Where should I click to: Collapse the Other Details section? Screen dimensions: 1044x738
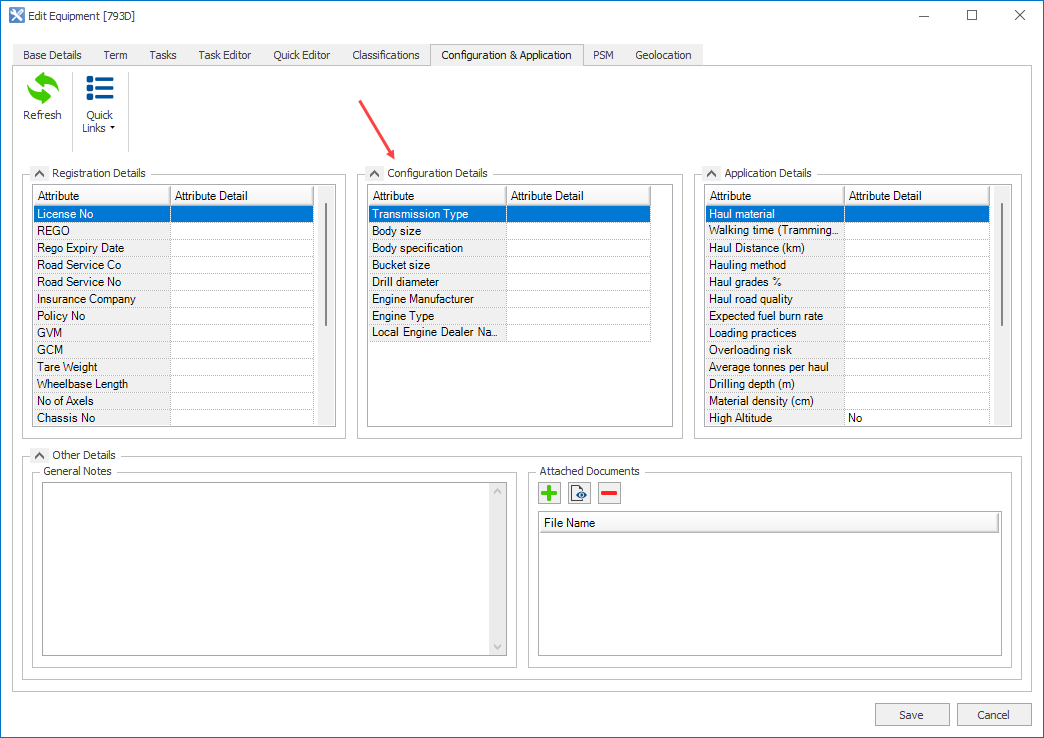point(40,456)
